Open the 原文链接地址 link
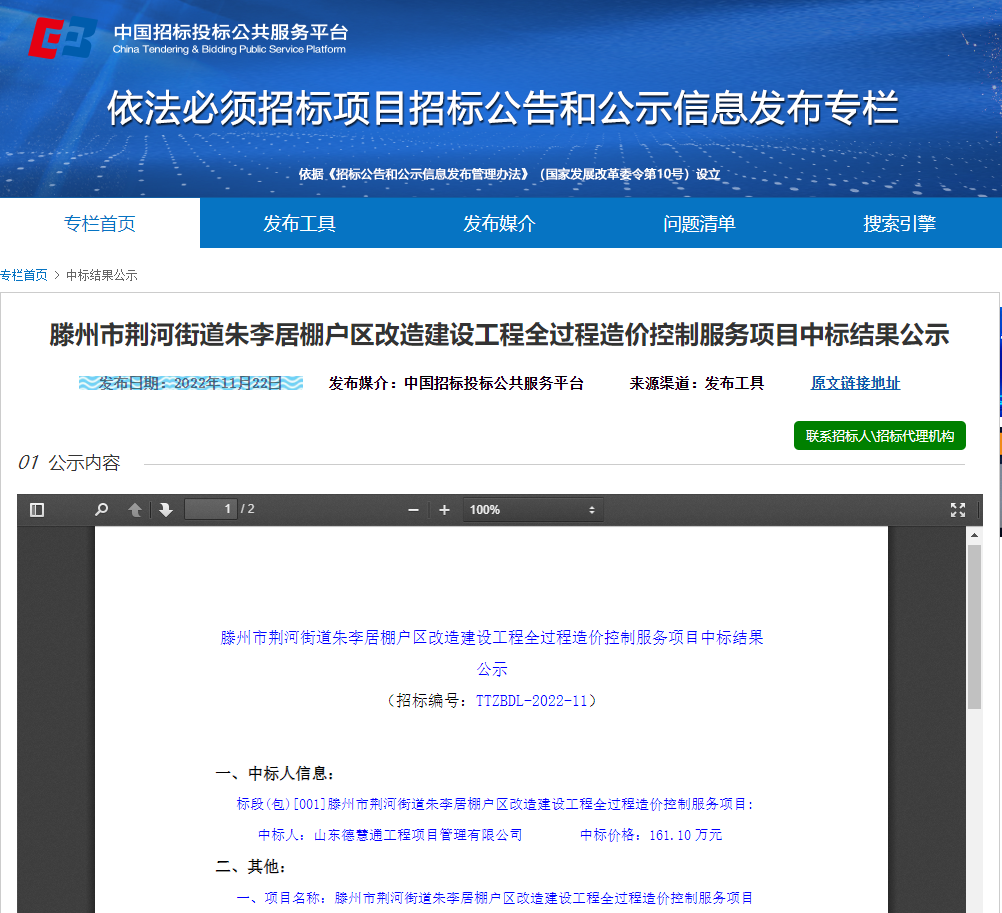 click(855, 383)
